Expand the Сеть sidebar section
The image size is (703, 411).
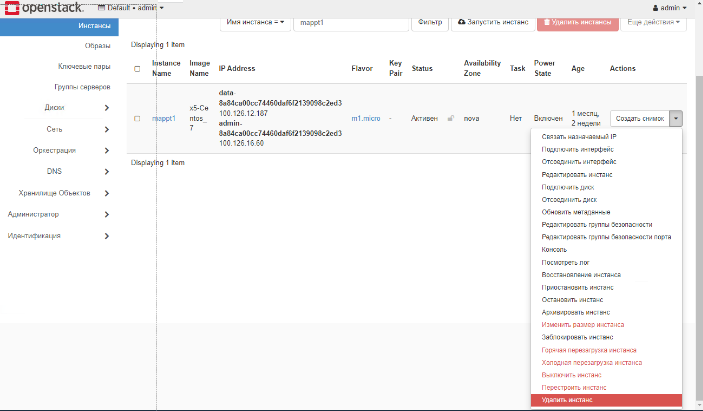[x=106, y=129]
